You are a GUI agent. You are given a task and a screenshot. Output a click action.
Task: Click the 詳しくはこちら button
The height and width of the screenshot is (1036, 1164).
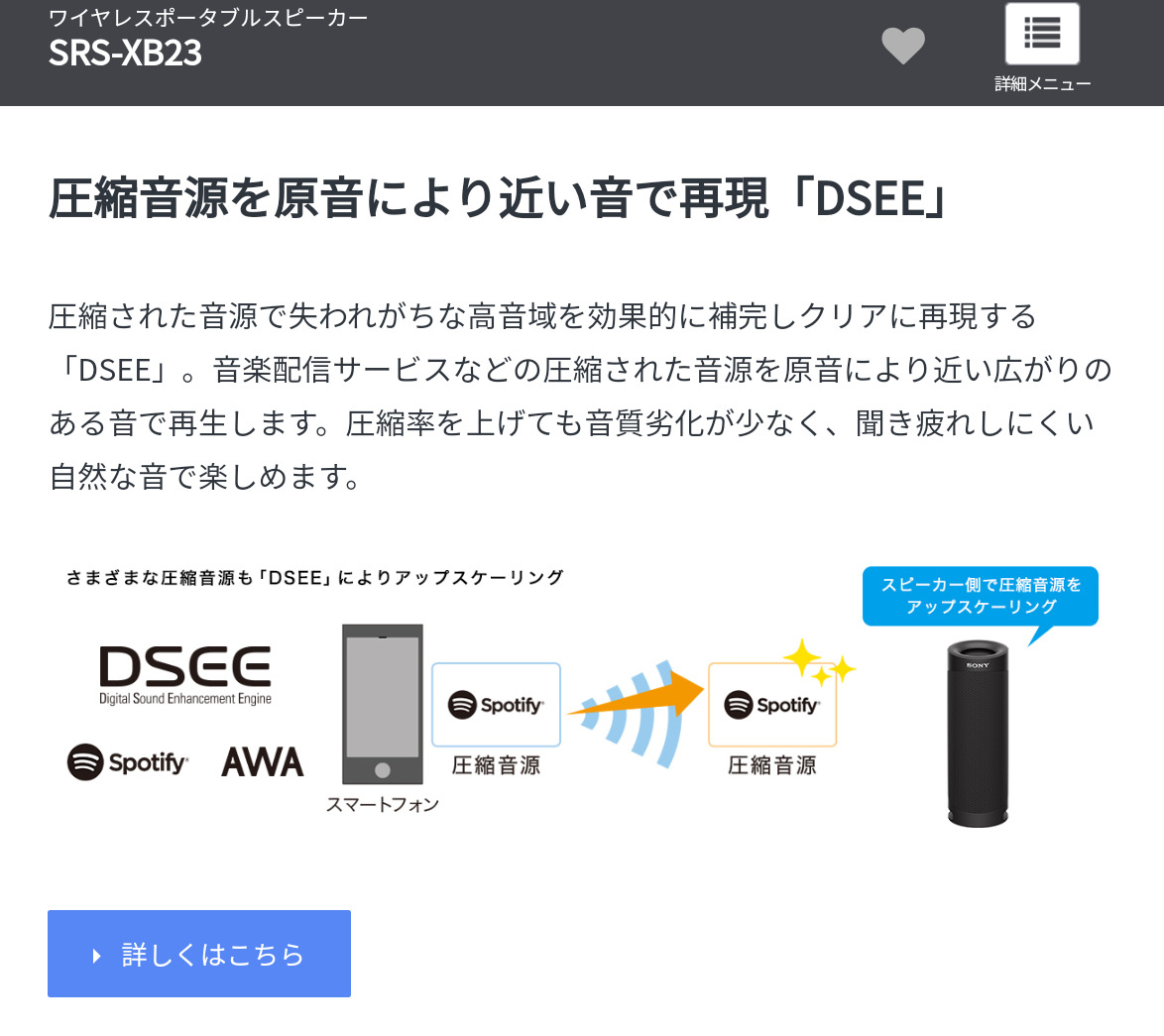coord(199,953)
